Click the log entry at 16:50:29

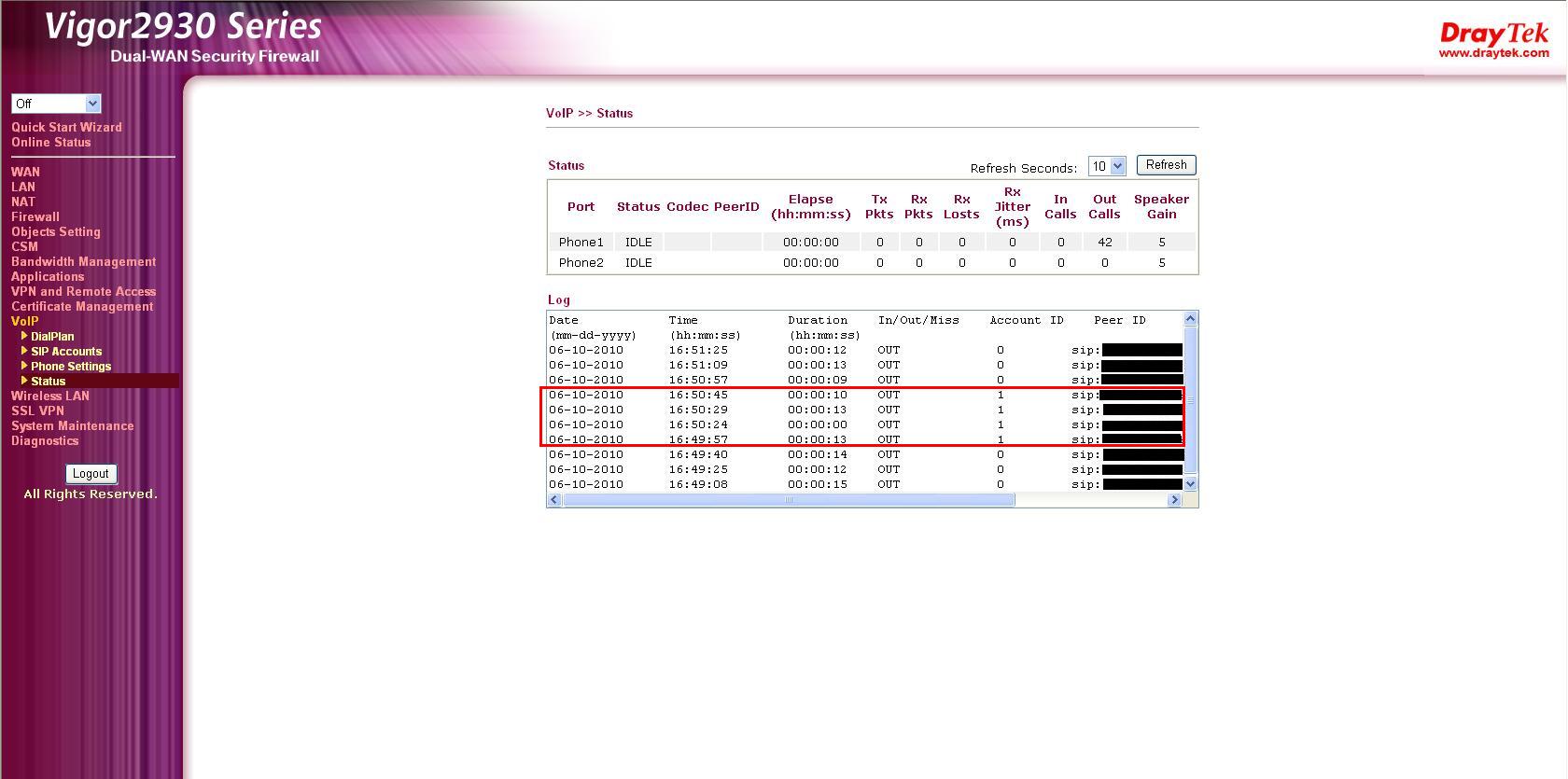click(x=865, y=410)
